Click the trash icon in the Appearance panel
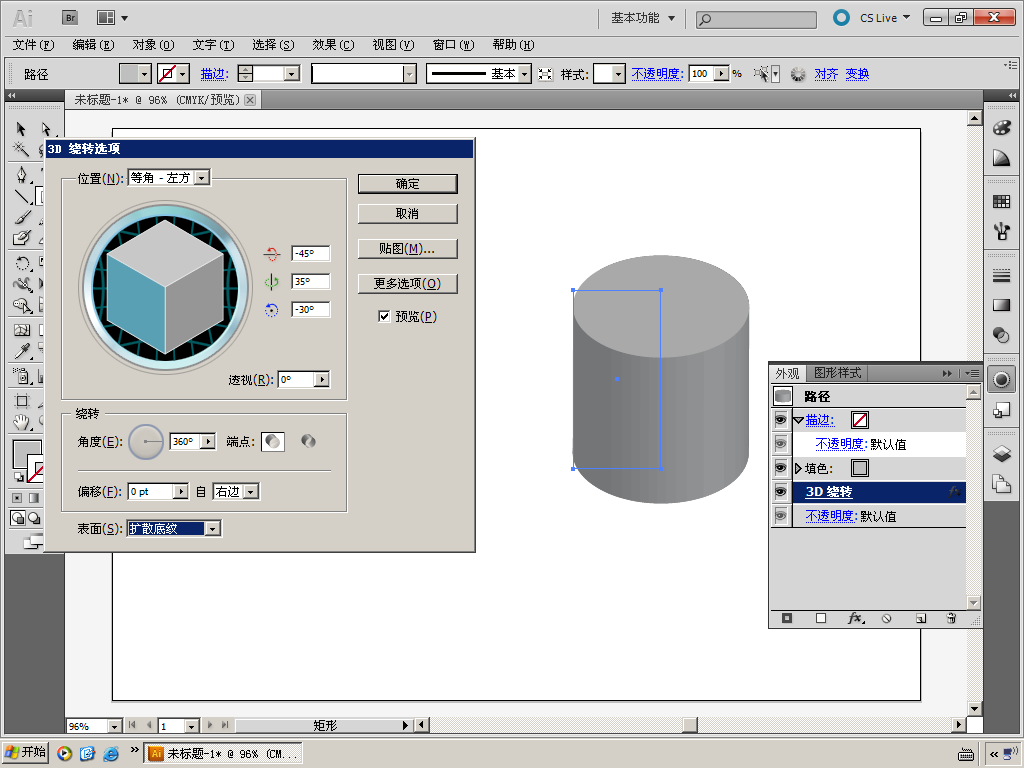 click(951, 619)
